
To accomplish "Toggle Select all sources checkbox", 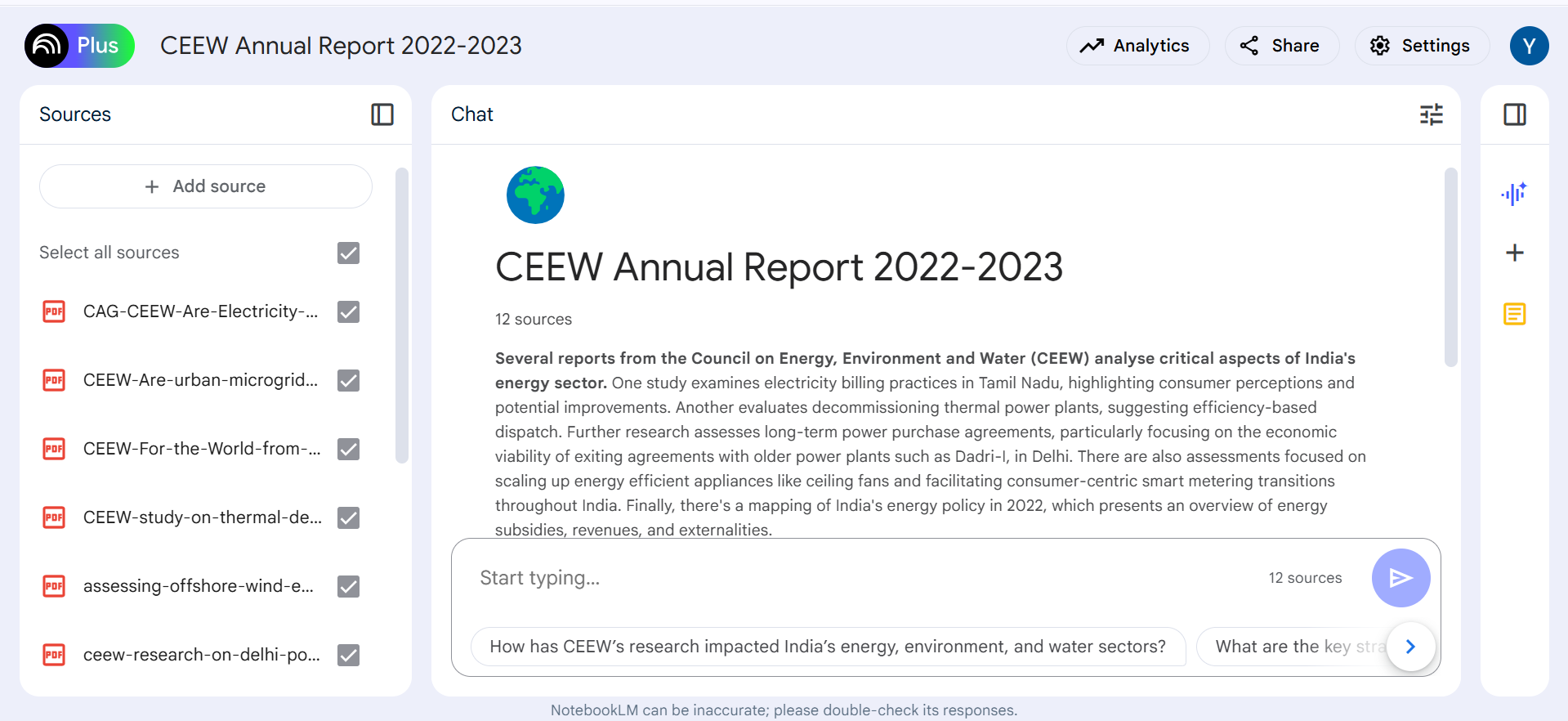I will tap(349, 253).
